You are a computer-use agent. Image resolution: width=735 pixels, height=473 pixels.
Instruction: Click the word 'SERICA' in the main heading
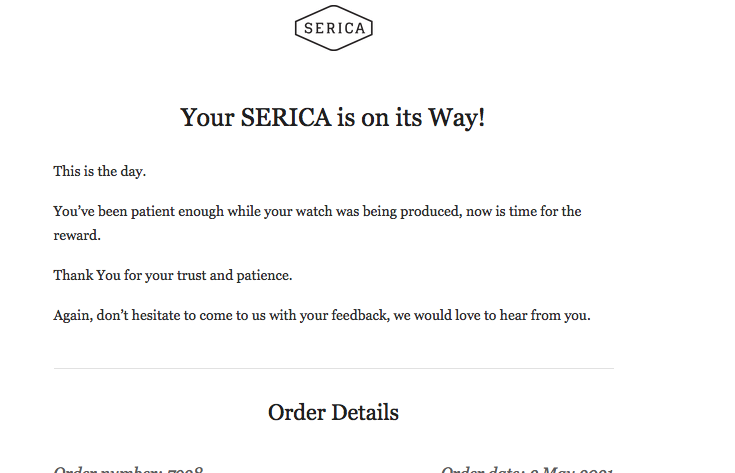coord(286,117)
